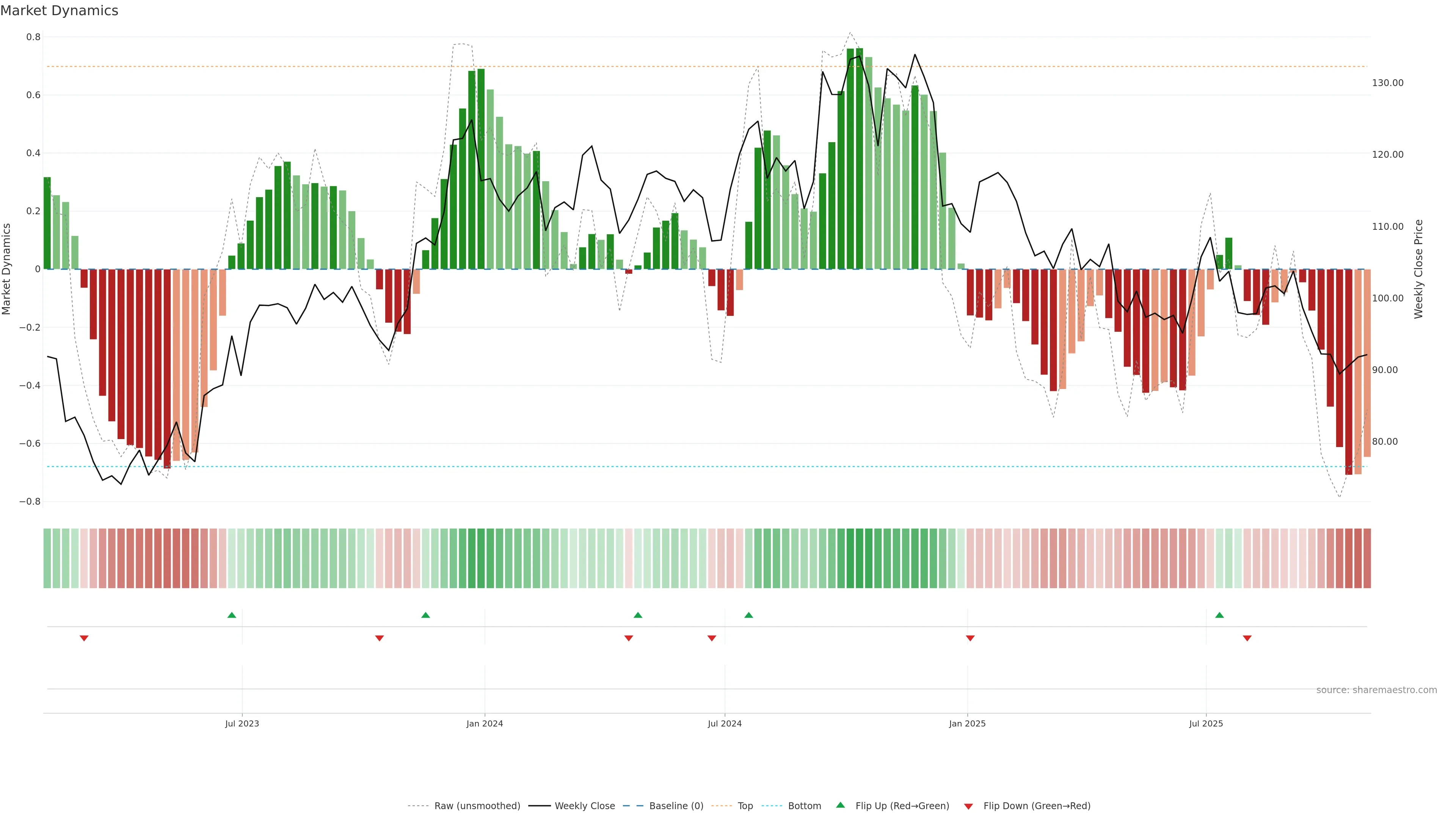The height and width of the screenshot is (819, 1456).
Task: Click the Jul 2025 x-axis label
Action: (1206, 723)
